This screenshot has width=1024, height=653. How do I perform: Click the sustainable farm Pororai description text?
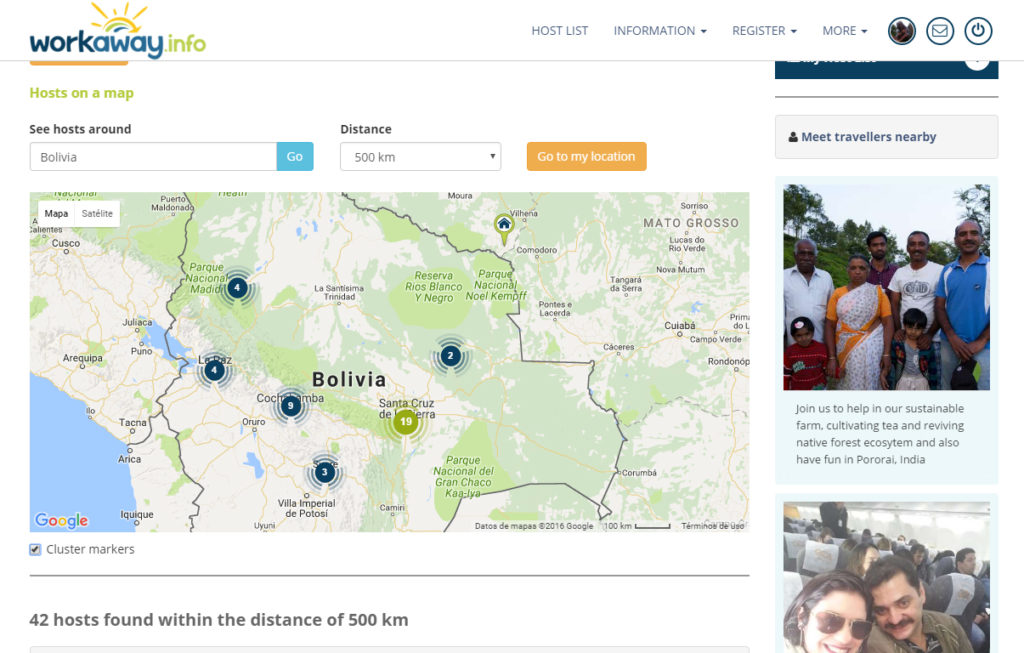pyautogui.click(x=880, y=434)
